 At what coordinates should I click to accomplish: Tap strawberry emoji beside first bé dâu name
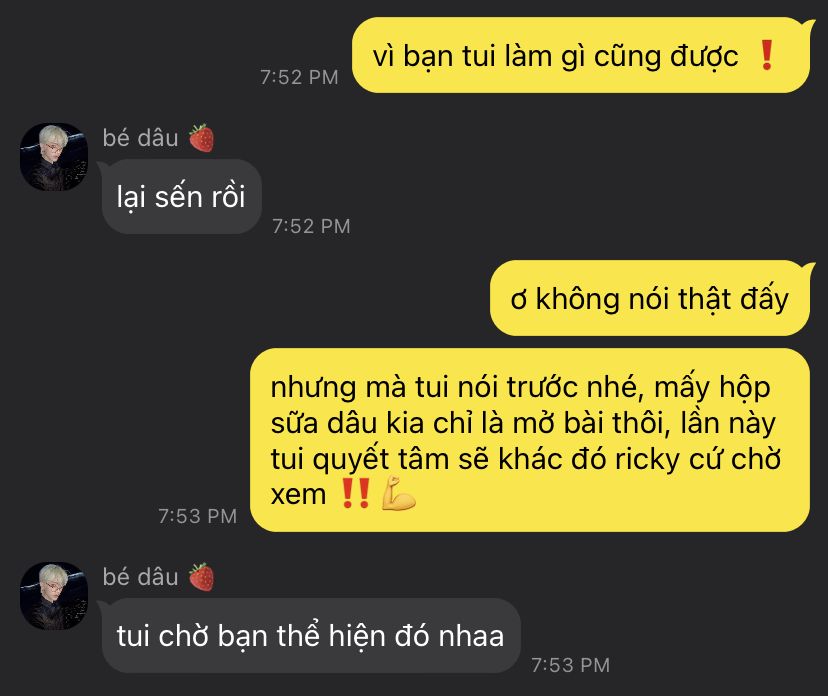coord(202,138)
